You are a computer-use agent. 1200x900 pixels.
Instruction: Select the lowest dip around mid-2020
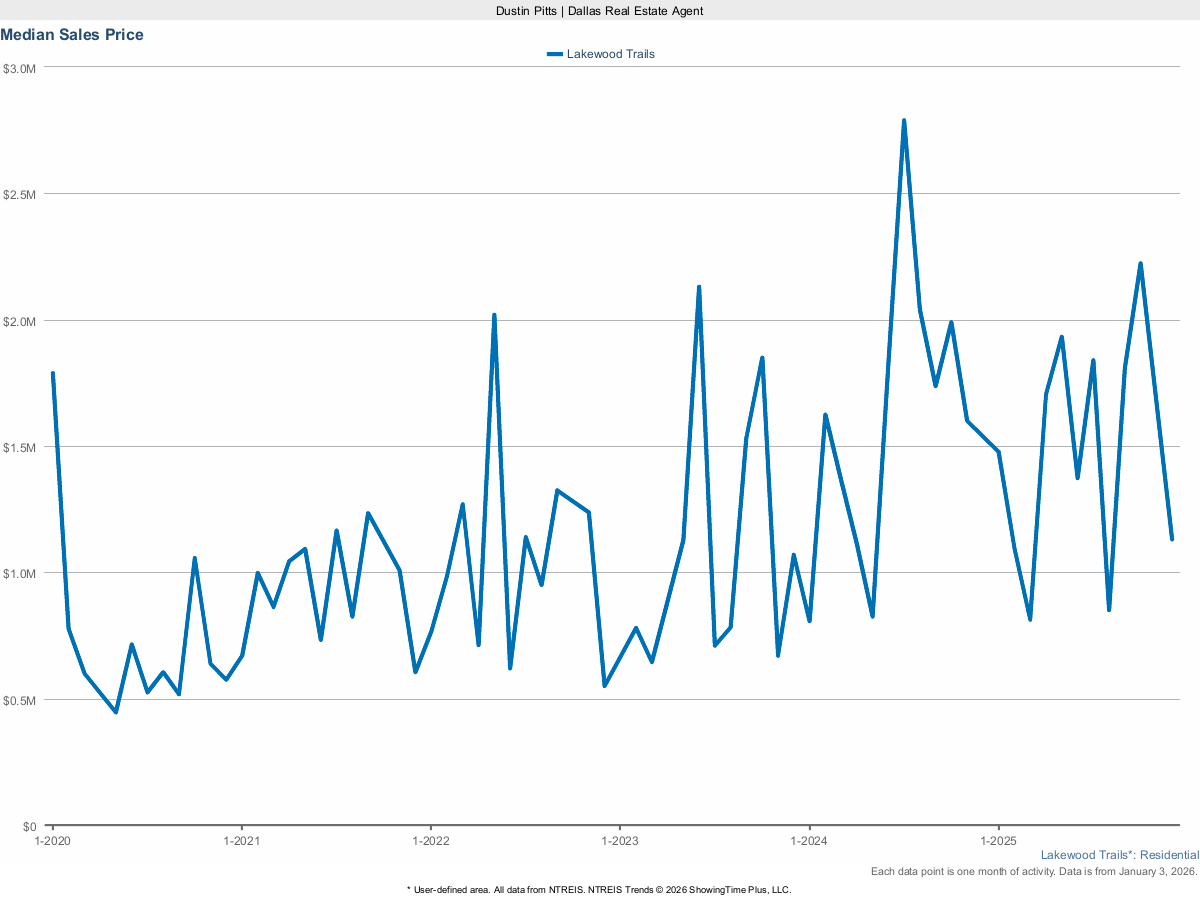click(115, 712)
